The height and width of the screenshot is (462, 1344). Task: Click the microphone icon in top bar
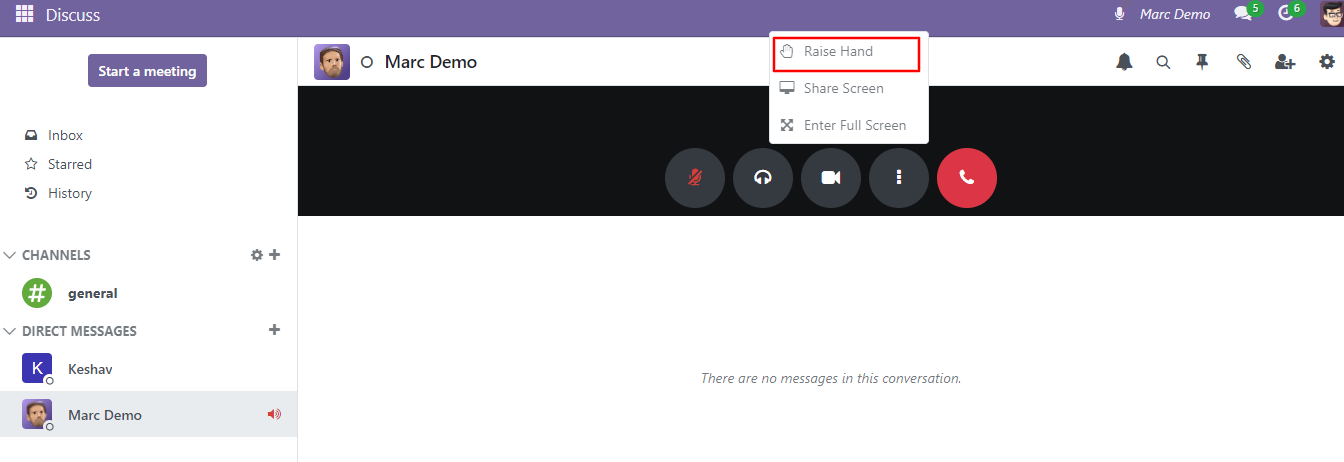pyautogui.click(x=1119, y=14)
